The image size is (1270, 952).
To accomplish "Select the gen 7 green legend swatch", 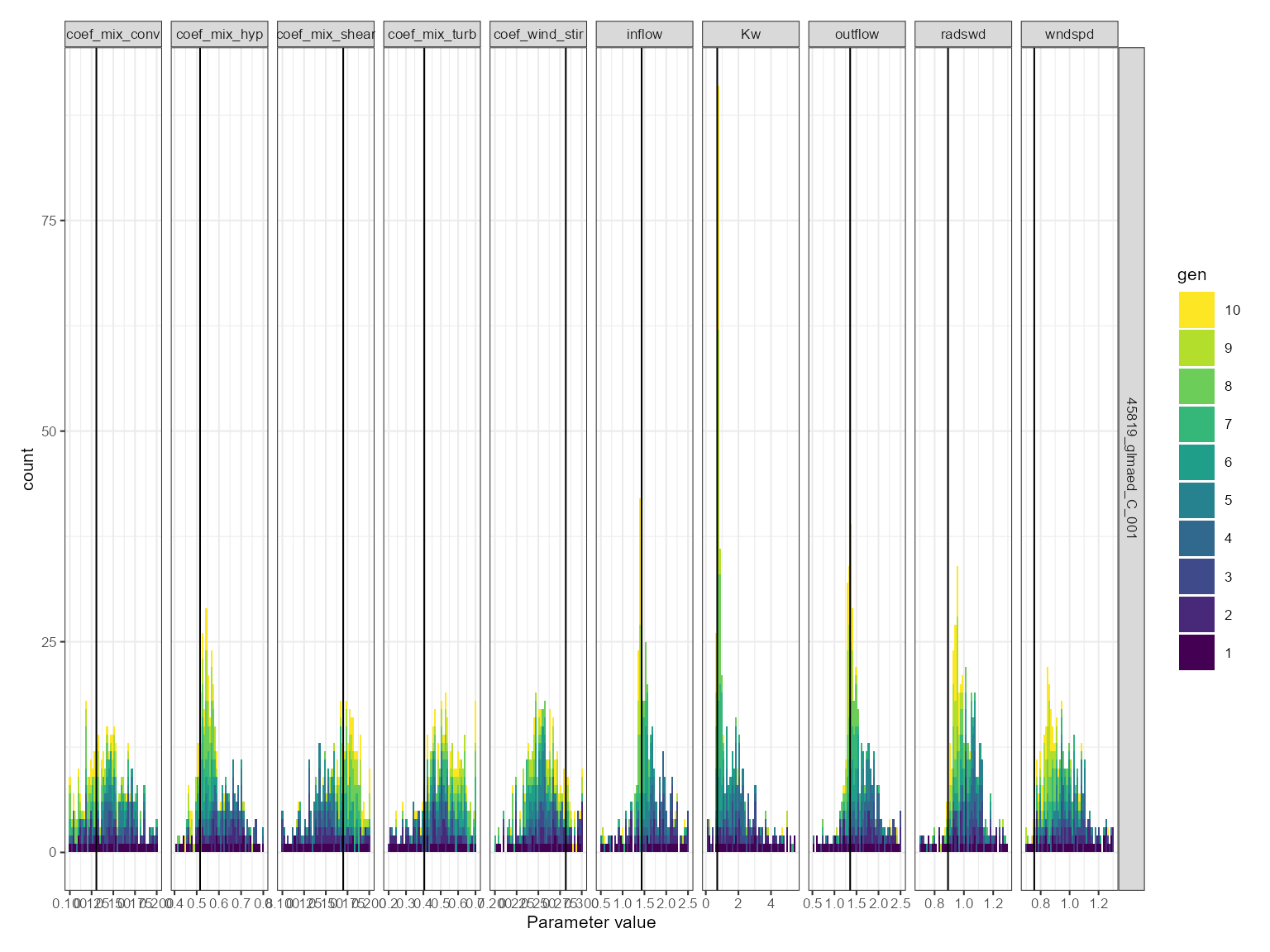I will (x=1196, y=424).
